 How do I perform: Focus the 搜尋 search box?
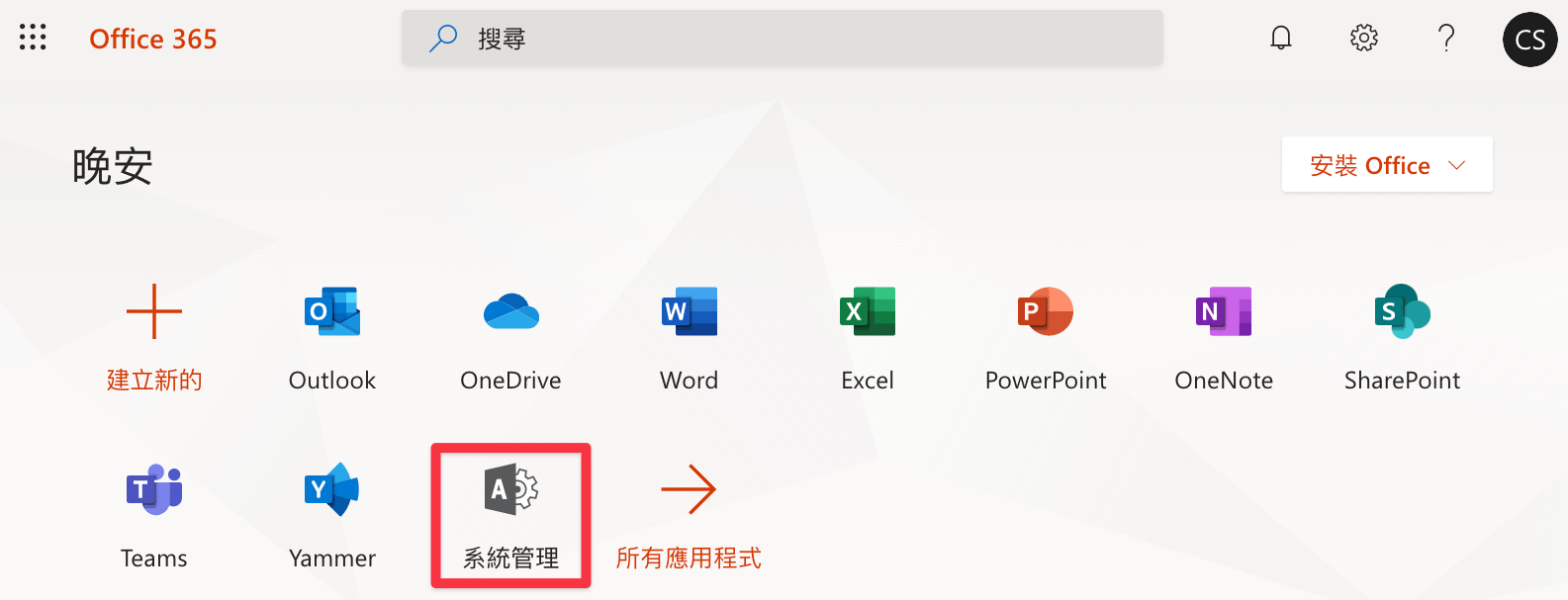point(782,38)
